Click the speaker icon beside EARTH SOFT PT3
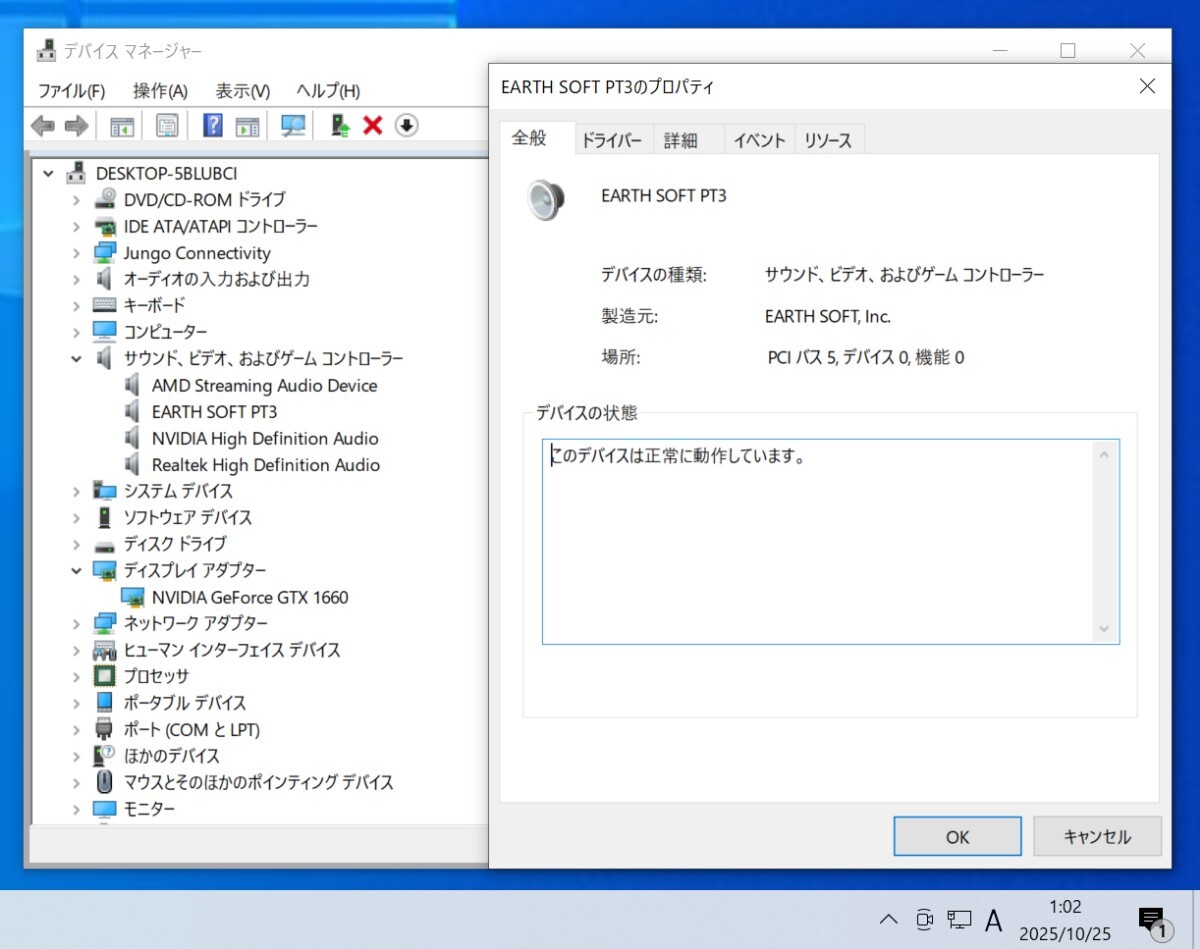This screenshot has width=1200, height=949. 132,411
